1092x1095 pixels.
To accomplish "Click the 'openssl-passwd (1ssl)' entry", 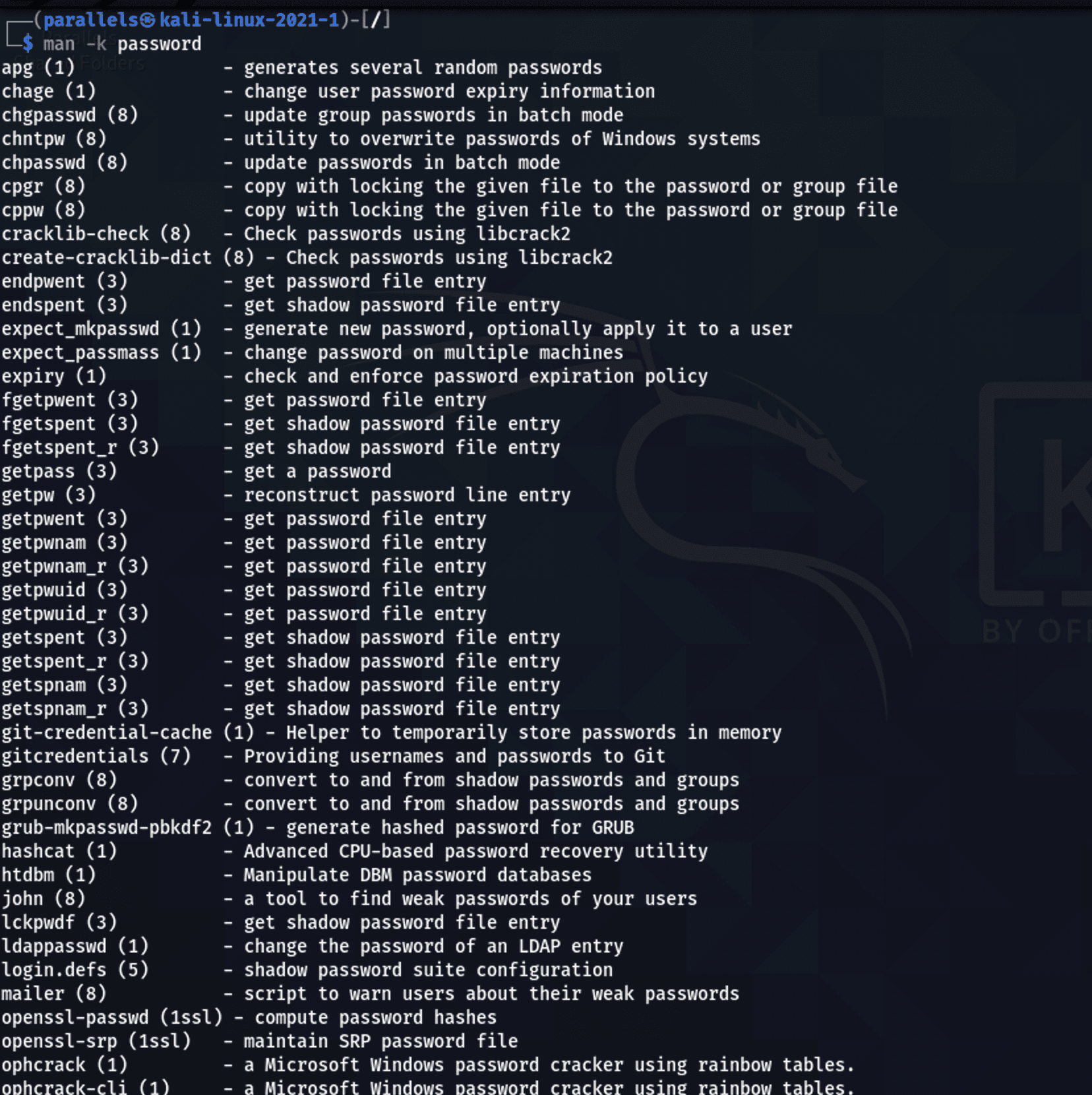I will pyautogui.click(x=112, y=1018).
